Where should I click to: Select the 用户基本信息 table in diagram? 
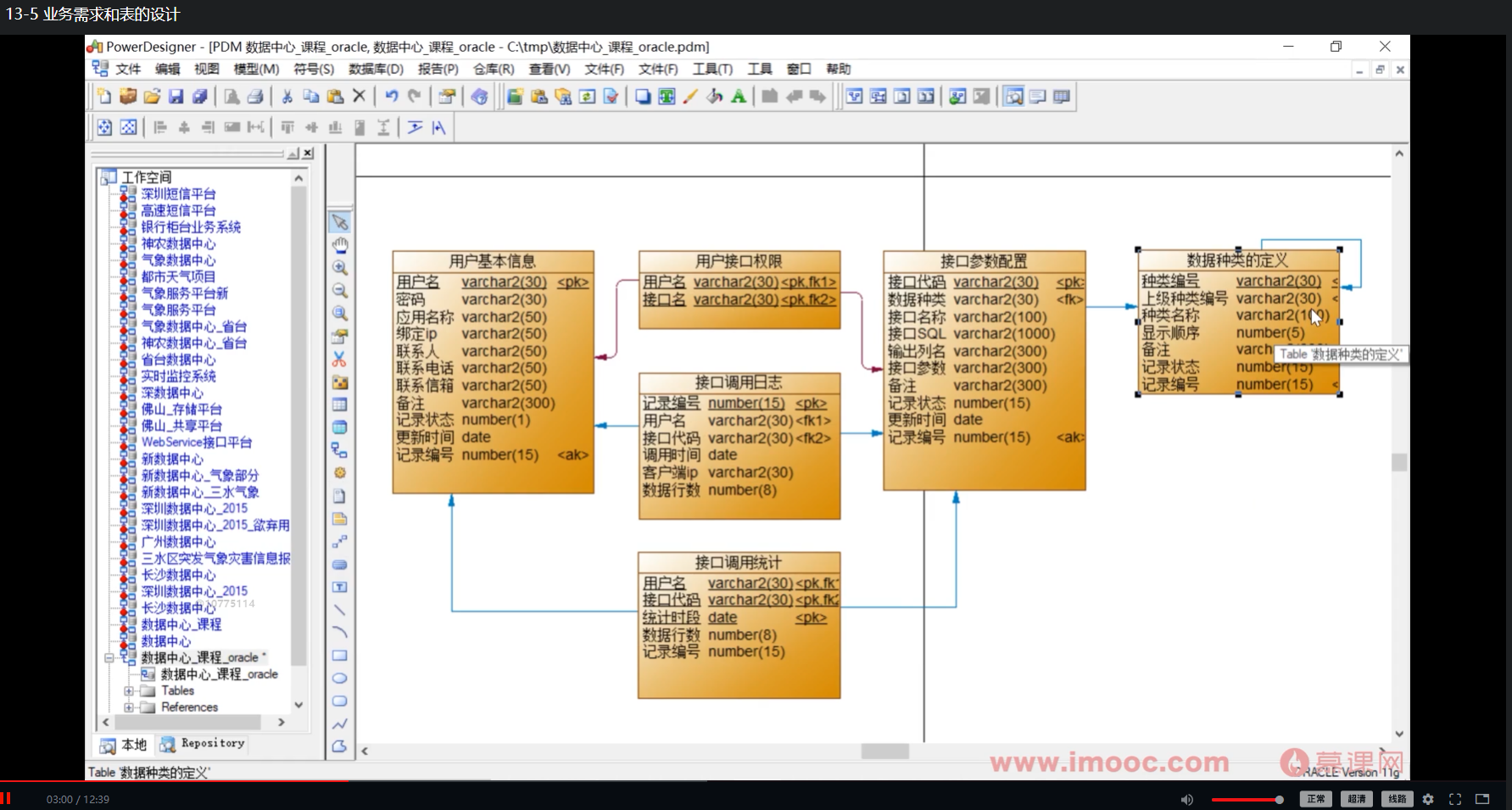[493, 371]
